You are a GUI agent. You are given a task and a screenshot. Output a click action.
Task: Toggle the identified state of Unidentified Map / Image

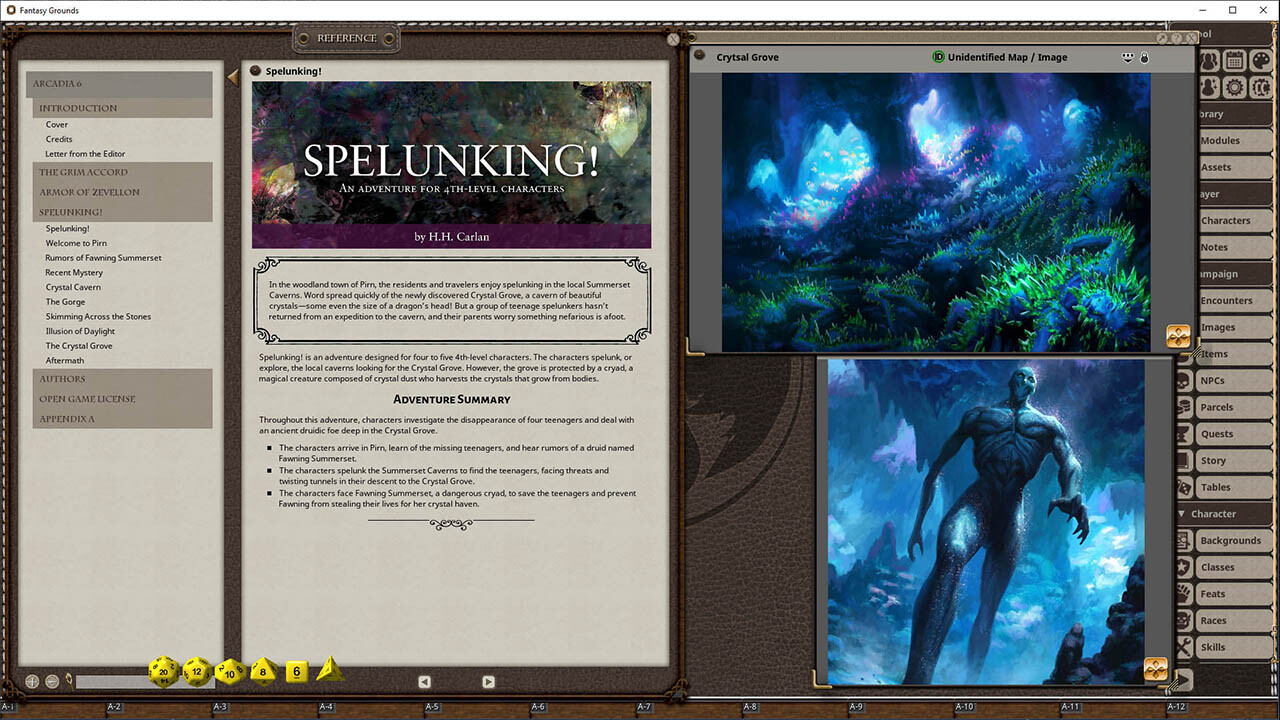tap(938, 57)
